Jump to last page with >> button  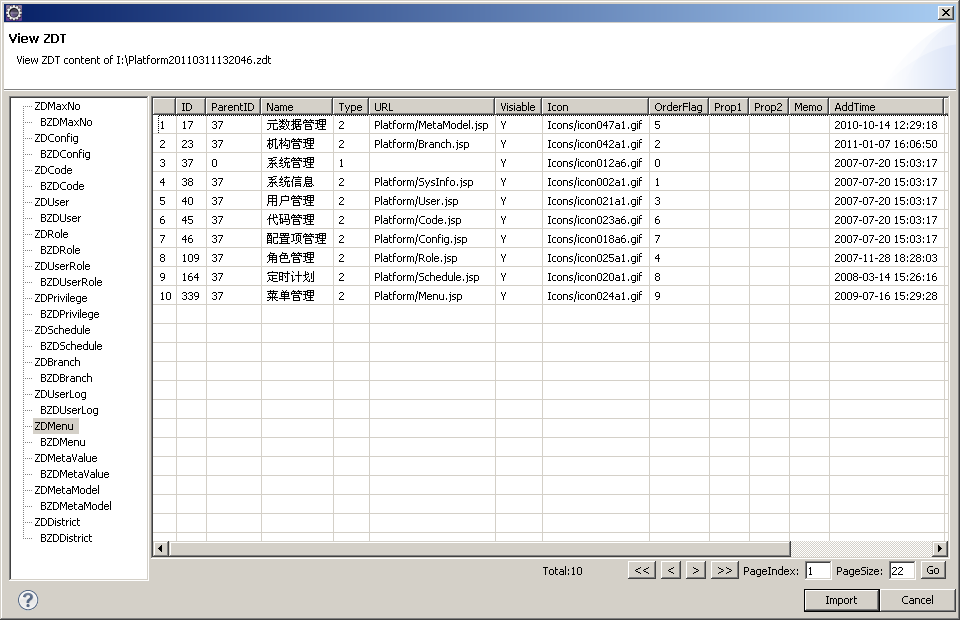click(x=724, y=570)
